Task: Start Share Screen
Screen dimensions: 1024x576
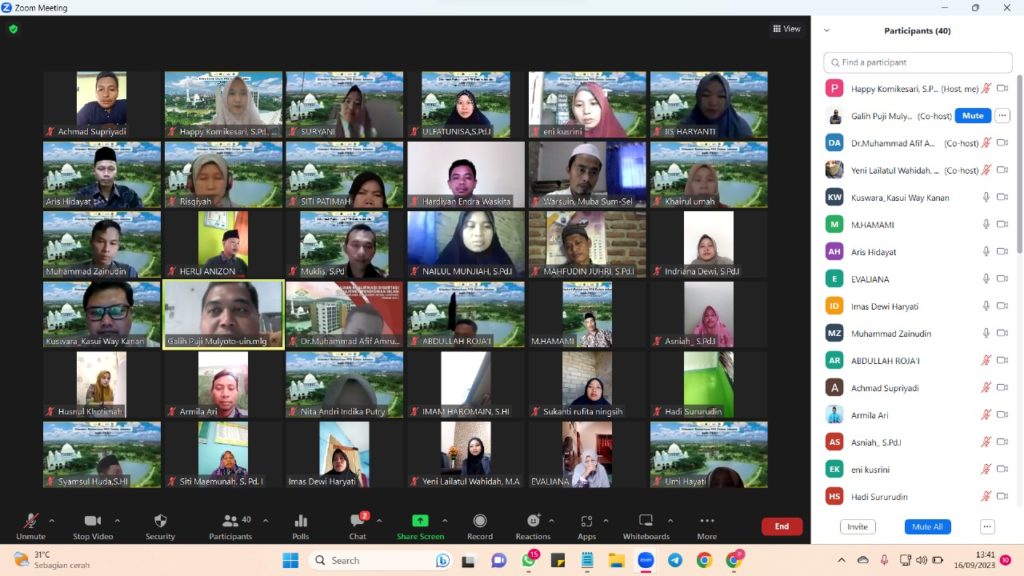Action: point(420,526)
